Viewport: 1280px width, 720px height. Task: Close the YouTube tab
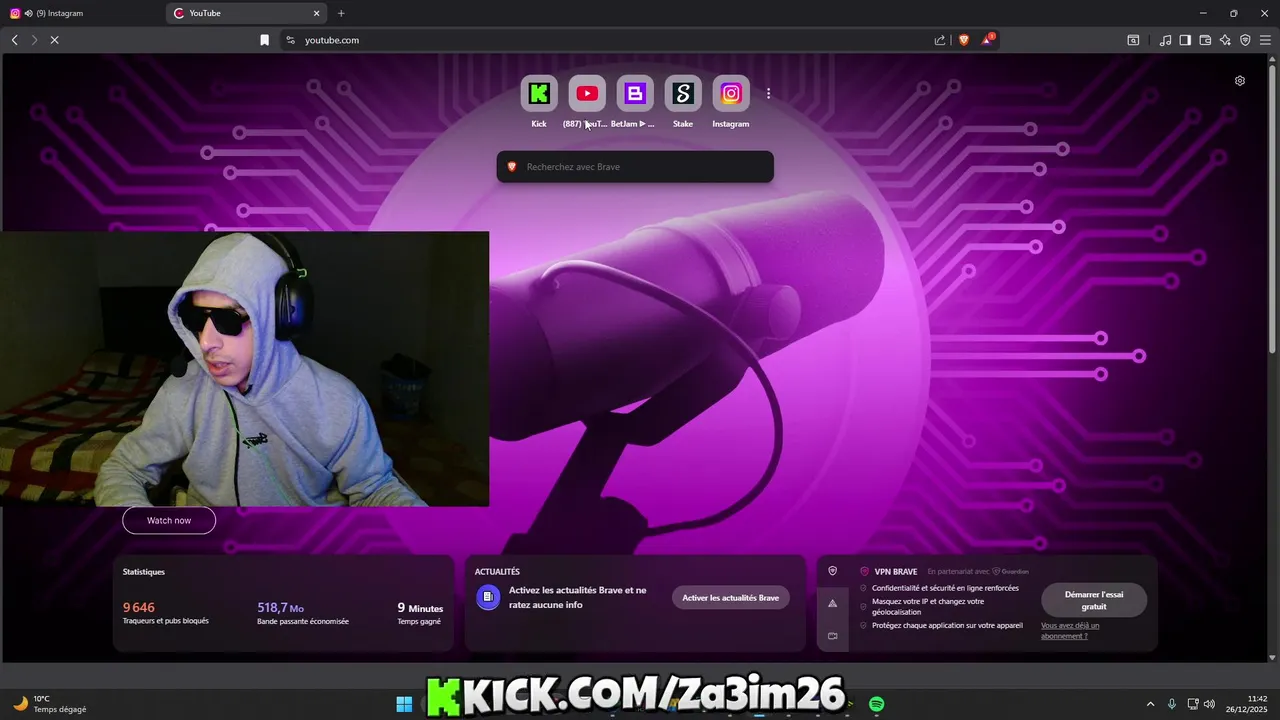(x=317, y=13)
